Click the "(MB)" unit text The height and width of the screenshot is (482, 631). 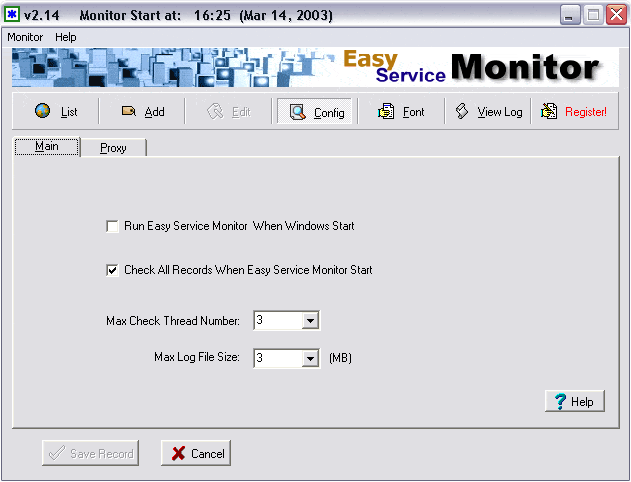pyautogui.click(x=340, y=358)
